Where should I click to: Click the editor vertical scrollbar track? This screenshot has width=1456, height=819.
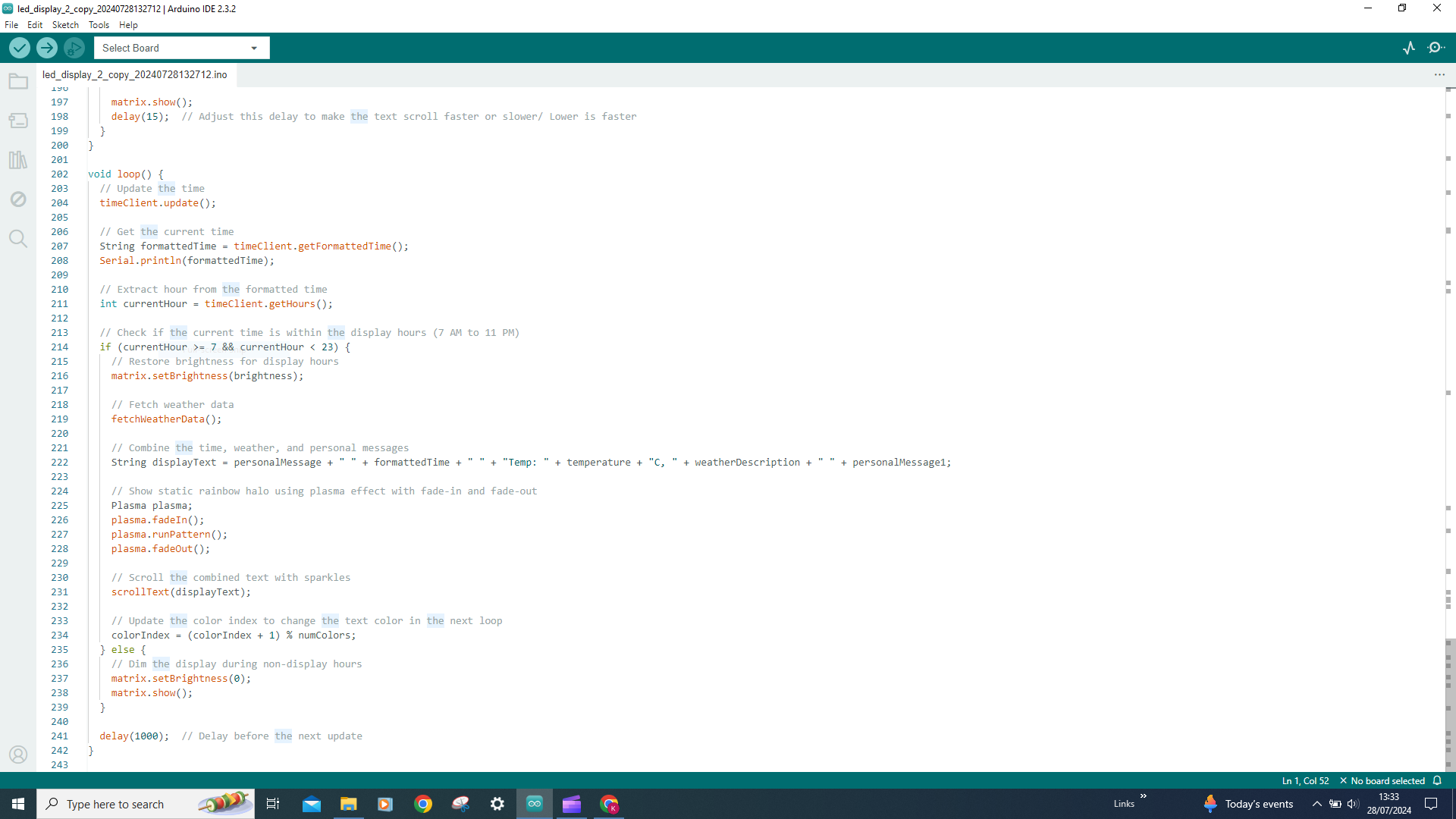point(1448,429)
